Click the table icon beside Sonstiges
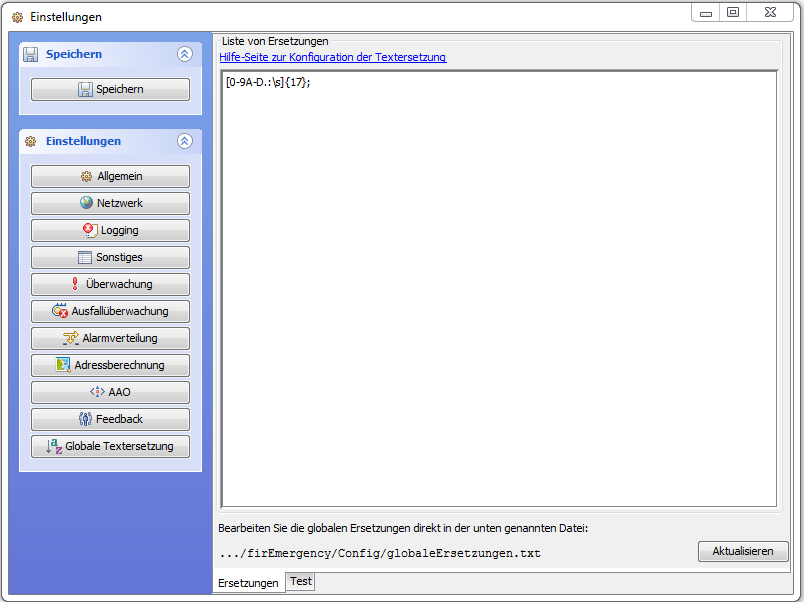The width and height of the screenshot is (804, 602). coord(85,257)
